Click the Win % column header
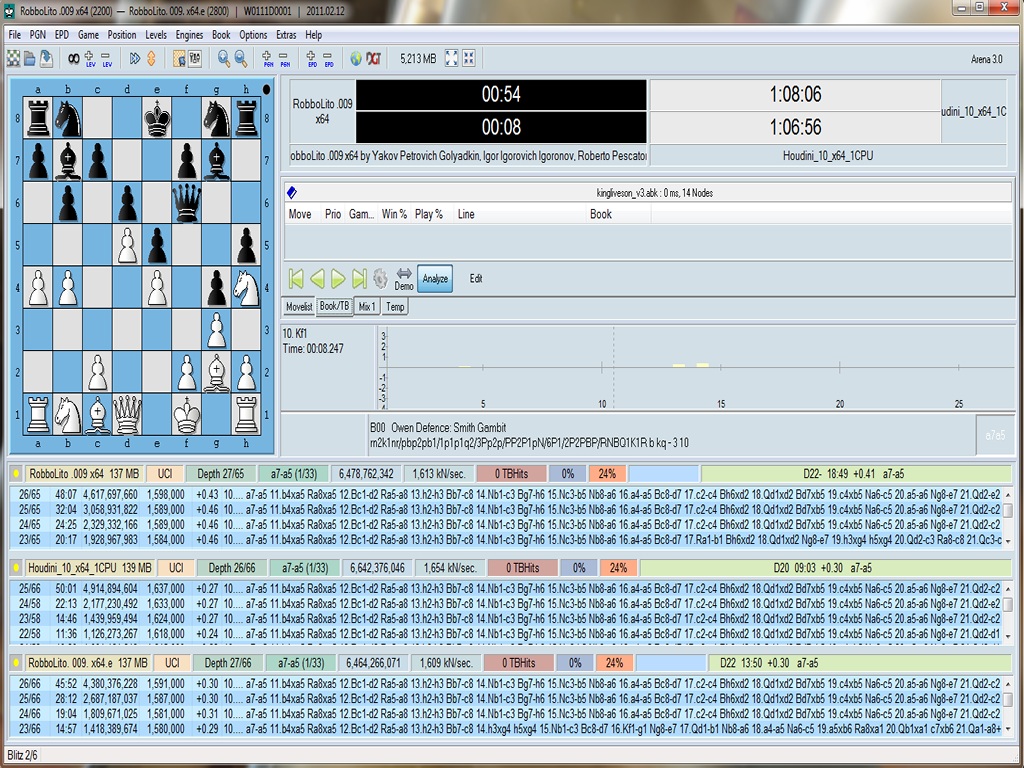1024x768 pixels. tap(394, 214)
